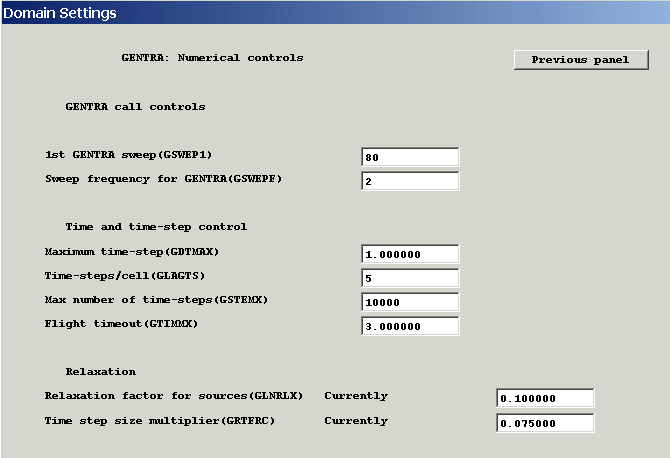
Task: Click the 1st GENTRA sweep(GSWEP1) label
Action: (x=129, y=155)
